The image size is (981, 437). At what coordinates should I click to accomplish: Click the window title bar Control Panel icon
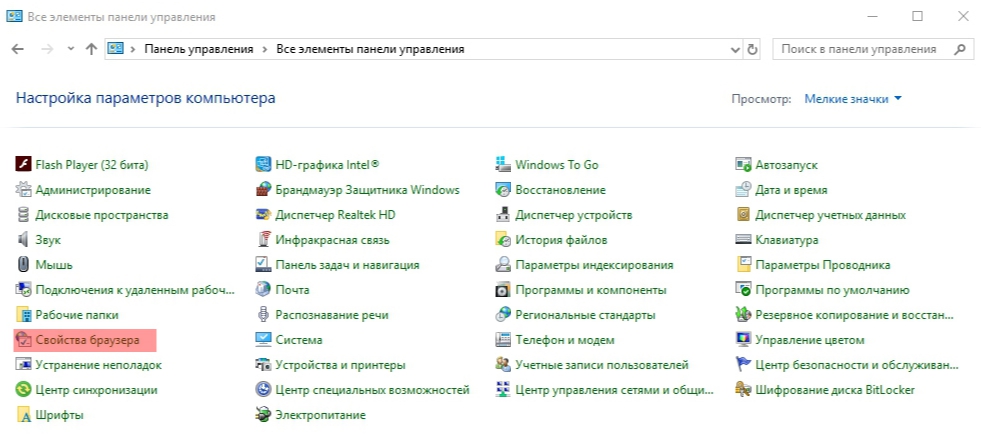[14, 17]
